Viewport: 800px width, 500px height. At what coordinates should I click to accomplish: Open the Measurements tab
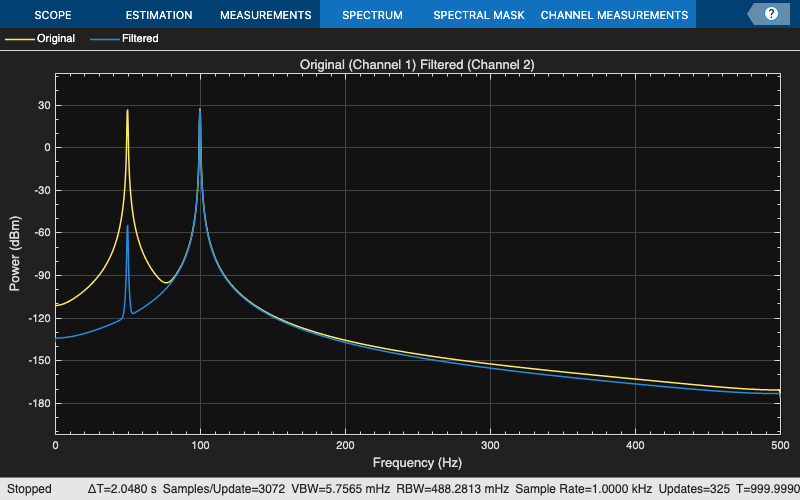266,15
